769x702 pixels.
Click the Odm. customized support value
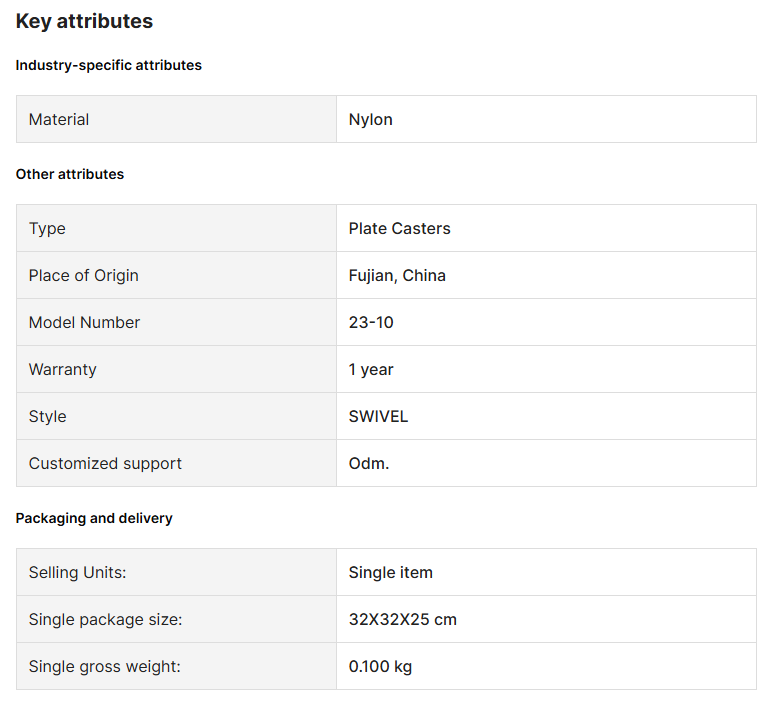click(x=368, y=463)
